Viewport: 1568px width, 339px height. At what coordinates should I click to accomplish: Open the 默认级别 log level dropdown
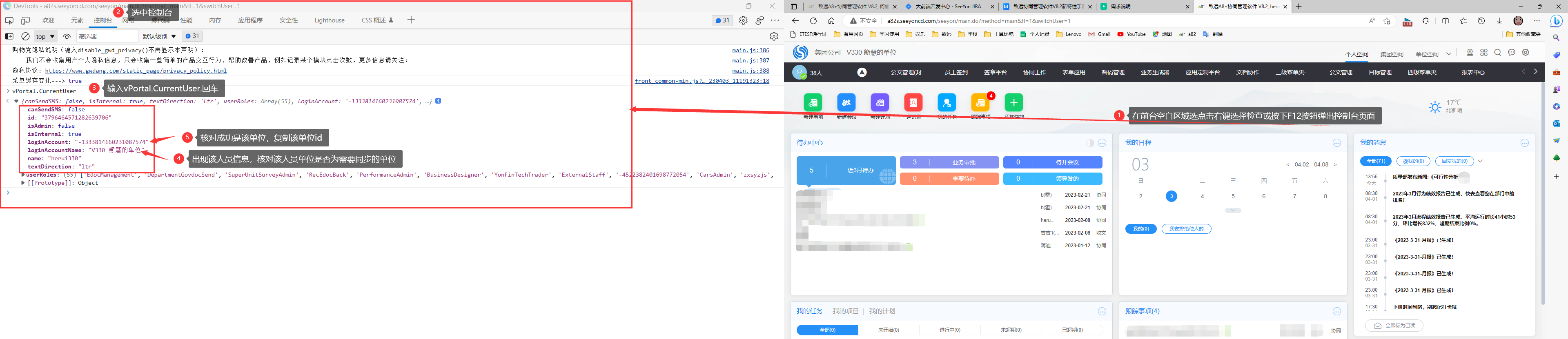160,37
